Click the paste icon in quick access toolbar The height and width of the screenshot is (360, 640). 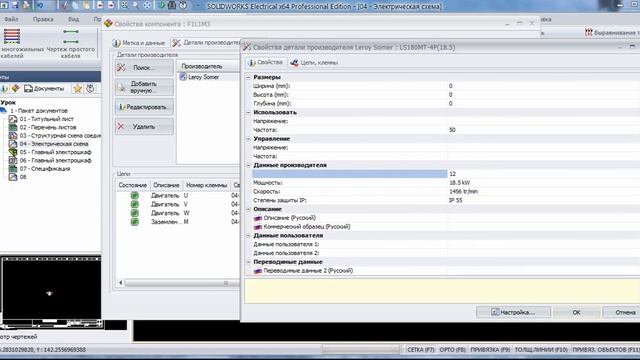(87, 5)
